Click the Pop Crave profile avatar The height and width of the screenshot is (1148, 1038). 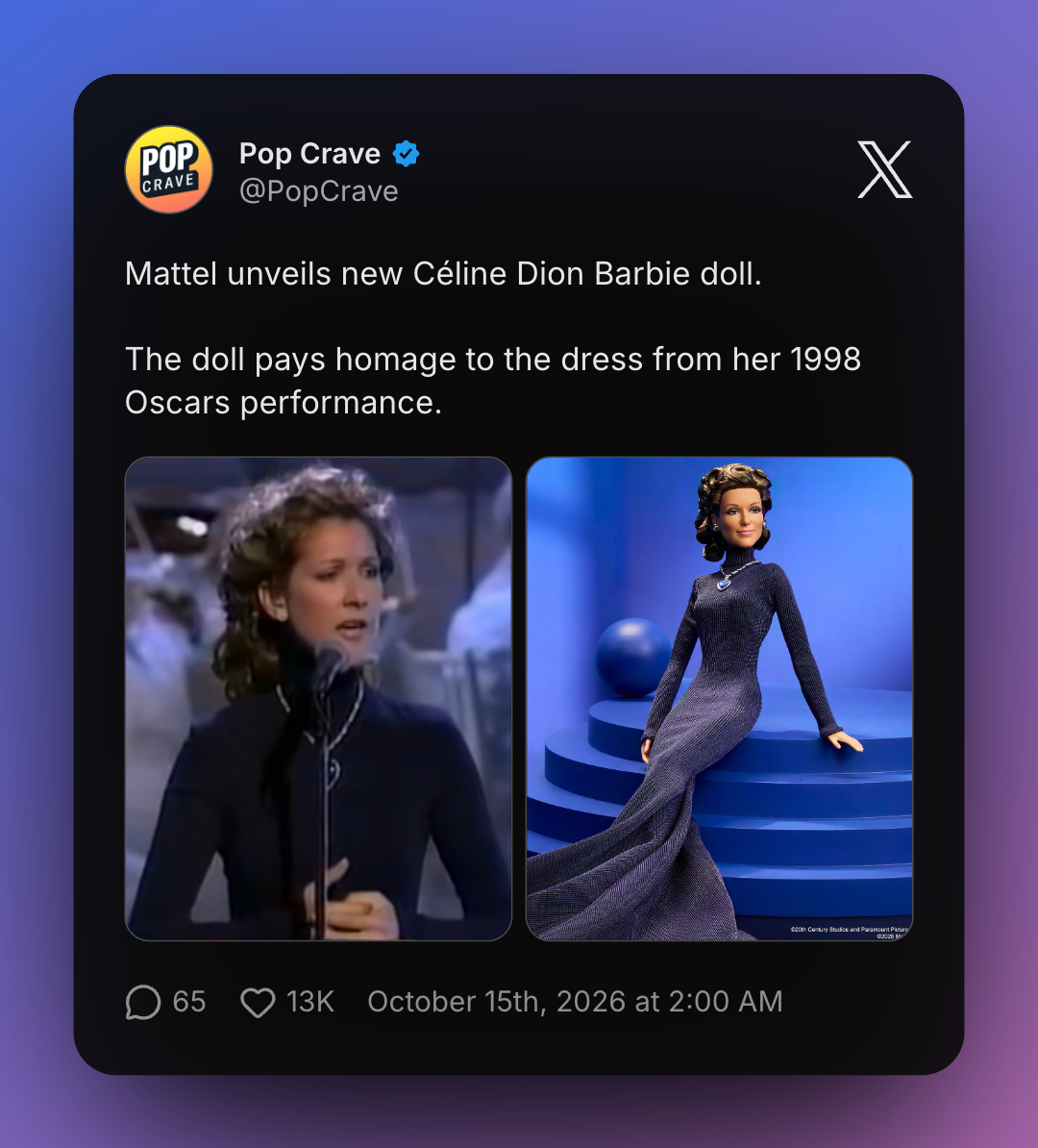[x=169, y=169]
